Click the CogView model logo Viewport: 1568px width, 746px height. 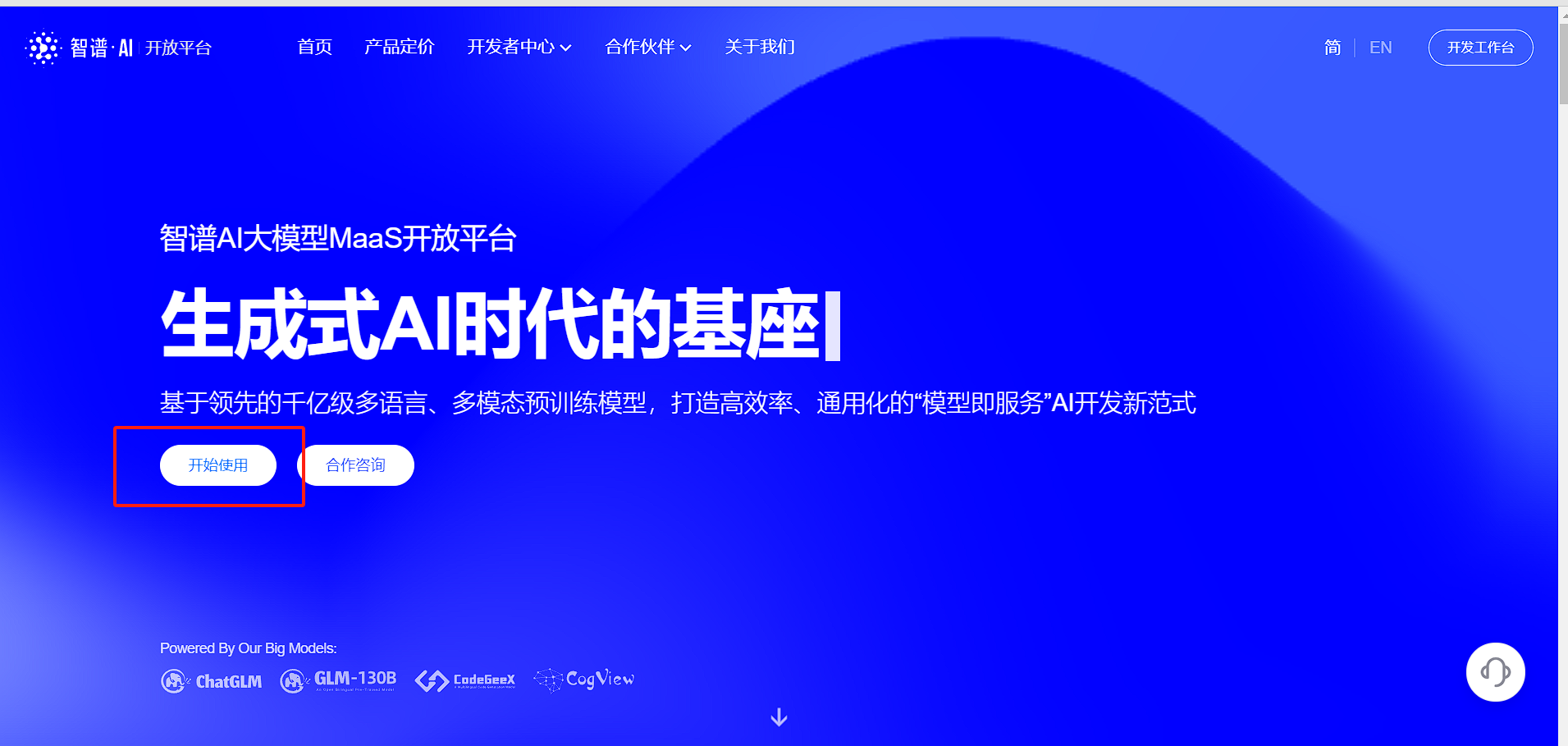point(583,680)
